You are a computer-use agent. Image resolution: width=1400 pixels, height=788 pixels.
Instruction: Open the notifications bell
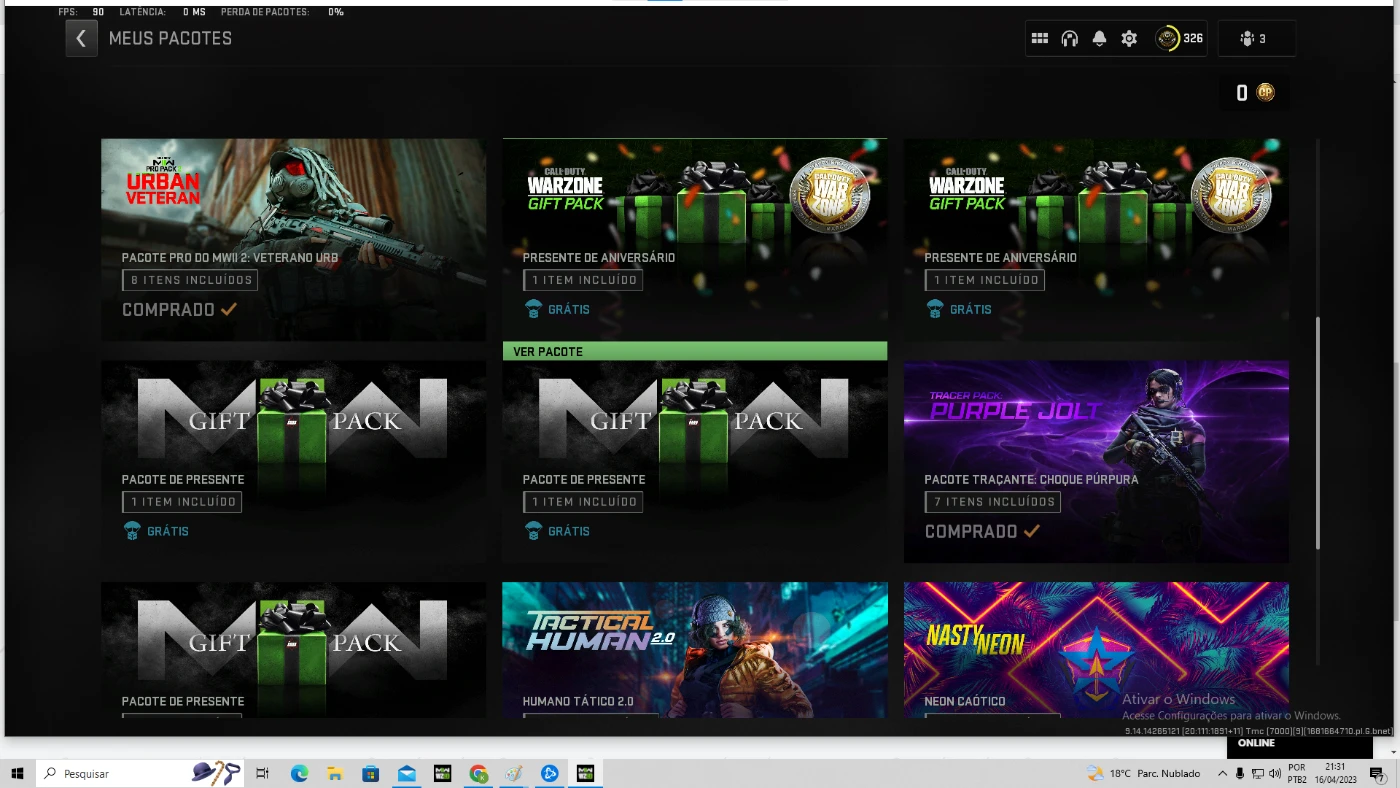tap(1099, 39)
